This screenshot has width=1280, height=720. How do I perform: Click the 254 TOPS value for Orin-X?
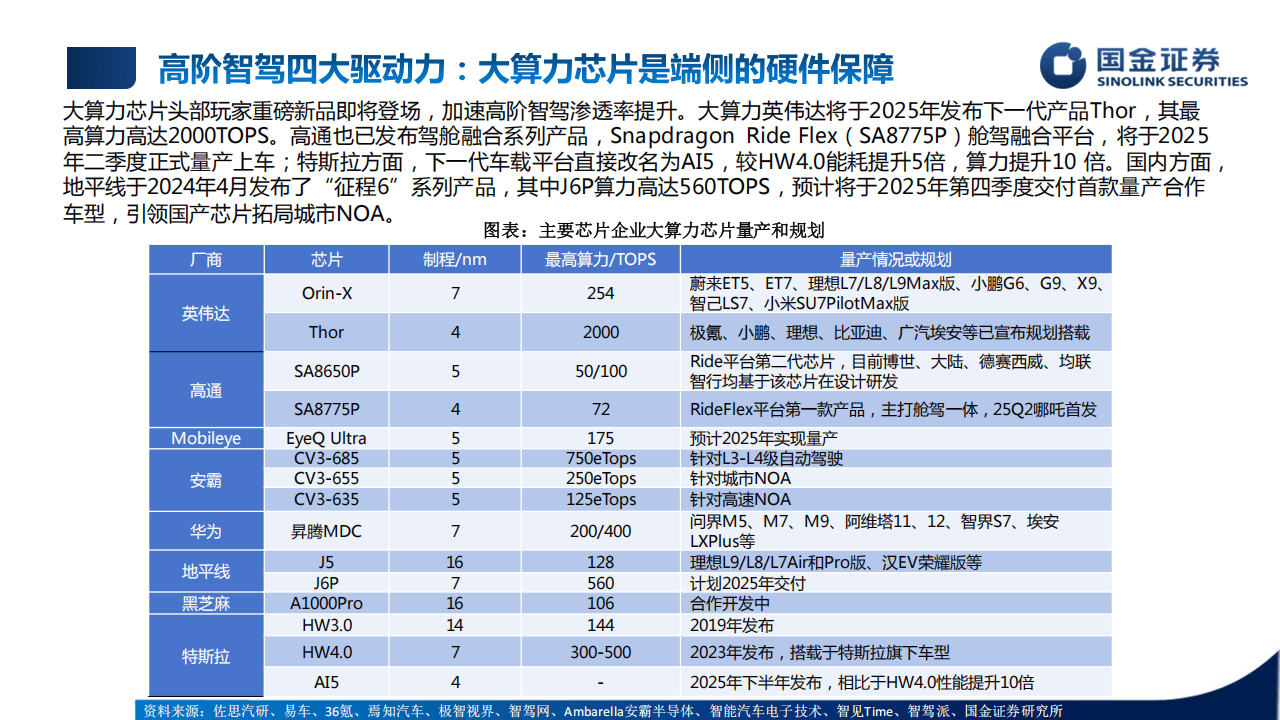click(x=601, y=294)
